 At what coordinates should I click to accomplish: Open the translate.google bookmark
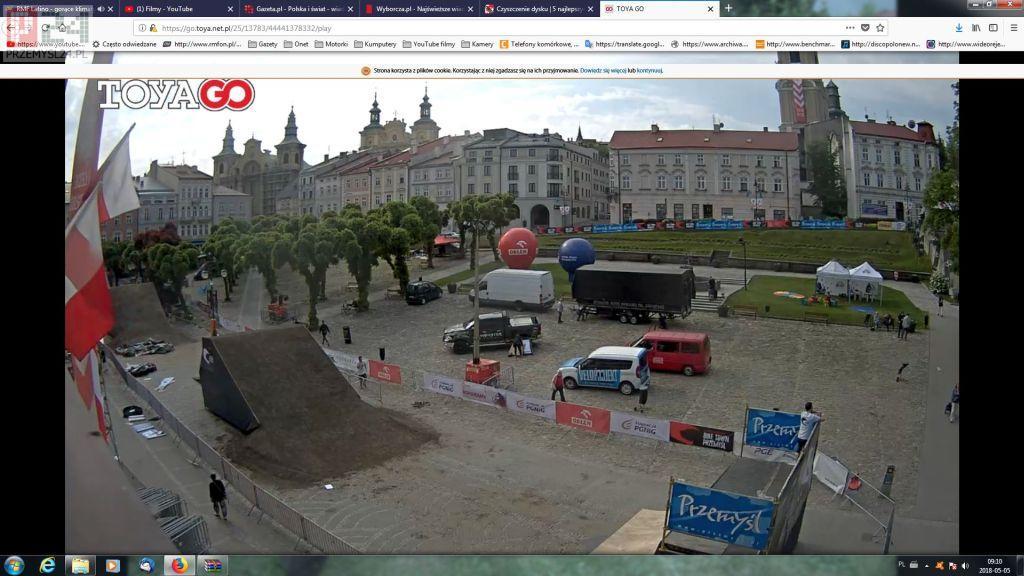point(624,44)
